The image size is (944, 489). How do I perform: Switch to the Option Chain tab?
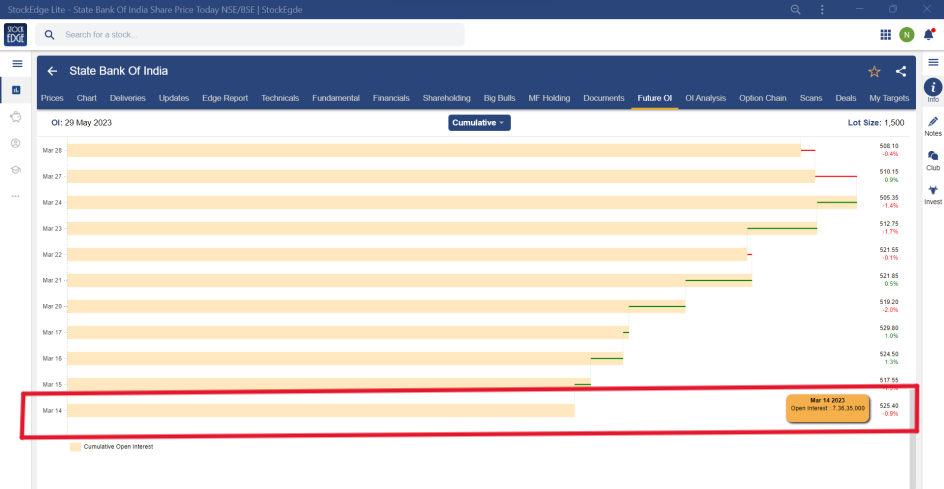tap(762, 99)
